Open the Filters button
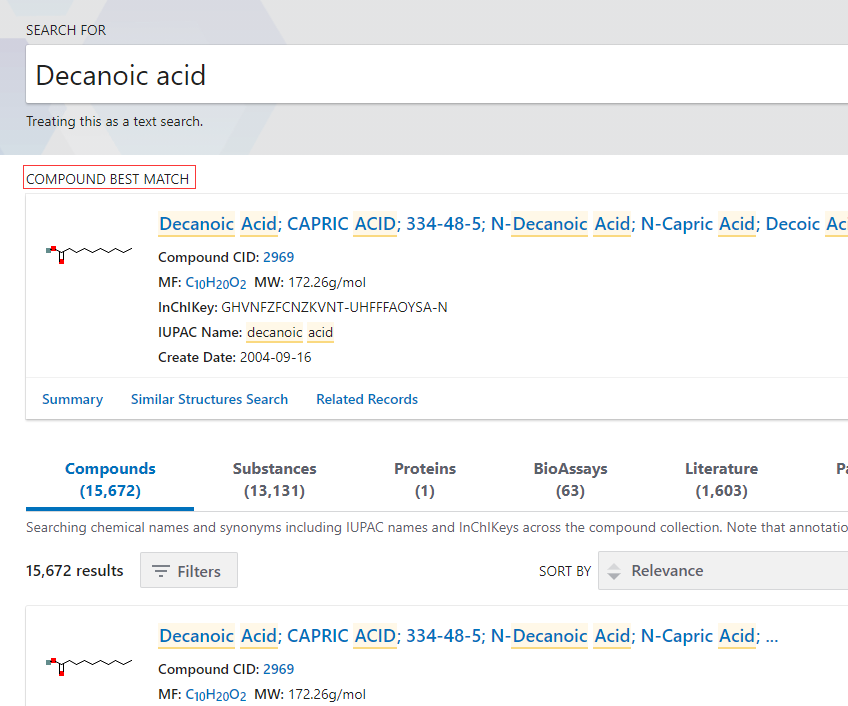Image resolution: width=848 pixels, height=706 pixels. [188, 571]
